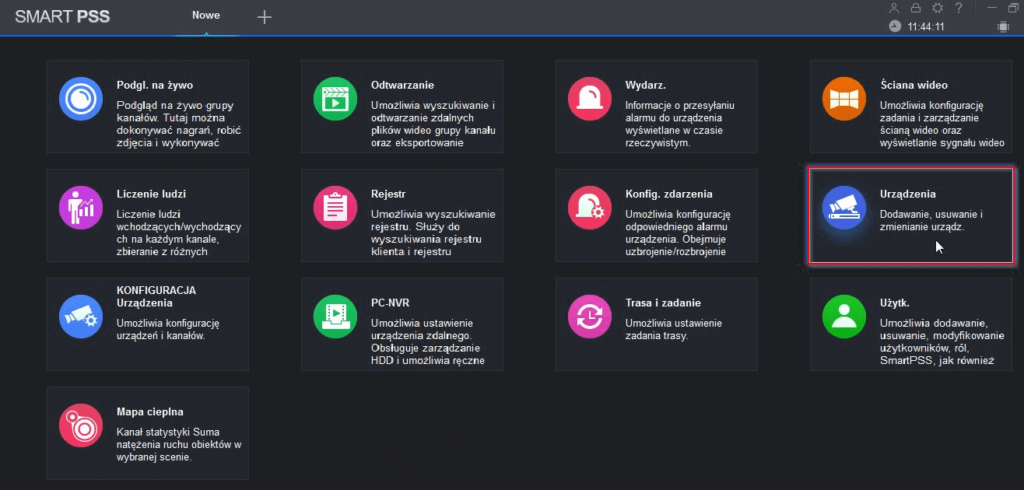The height and width of the screenshot is (490, 1024).
Task: Click the CPU chip status icon
Action: pyautogui.click(x=1002, y=27)
